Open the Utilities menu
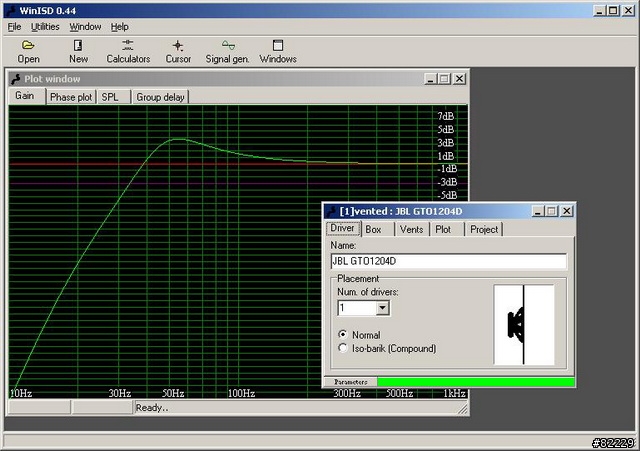This screenshot has width=640, height=451. pos(45,27)
